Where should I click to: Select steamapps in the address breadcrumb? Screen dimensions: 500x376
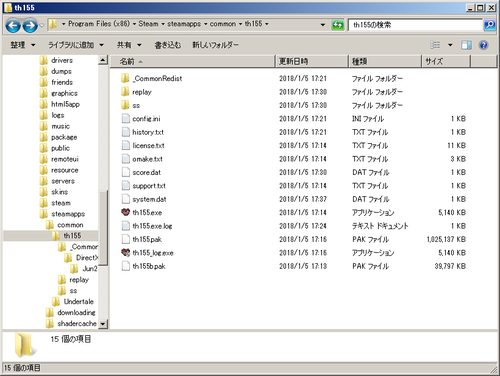[184, 24]
